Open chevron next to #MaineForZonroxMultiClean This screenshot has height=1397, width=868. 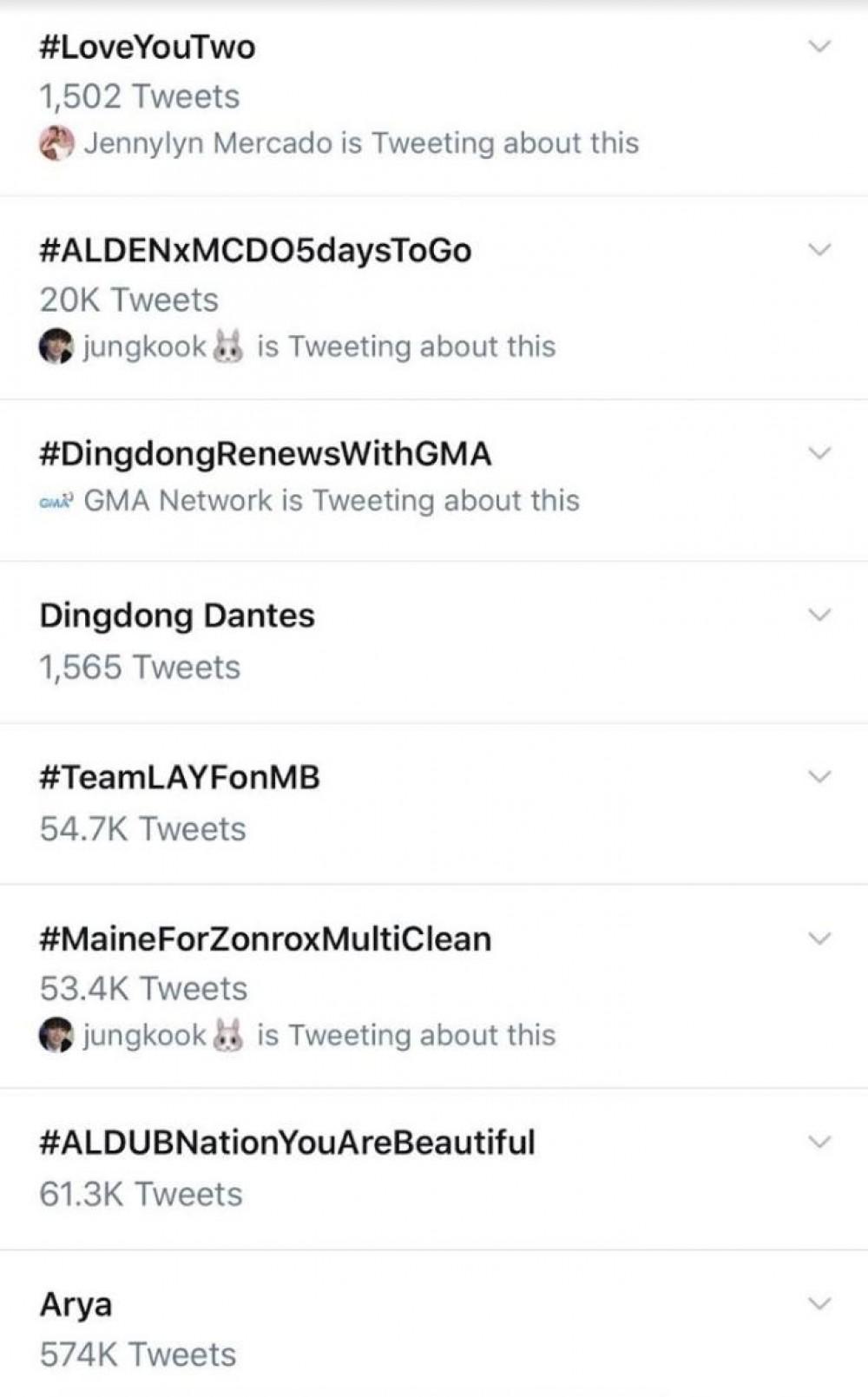(x=819, y=939)
